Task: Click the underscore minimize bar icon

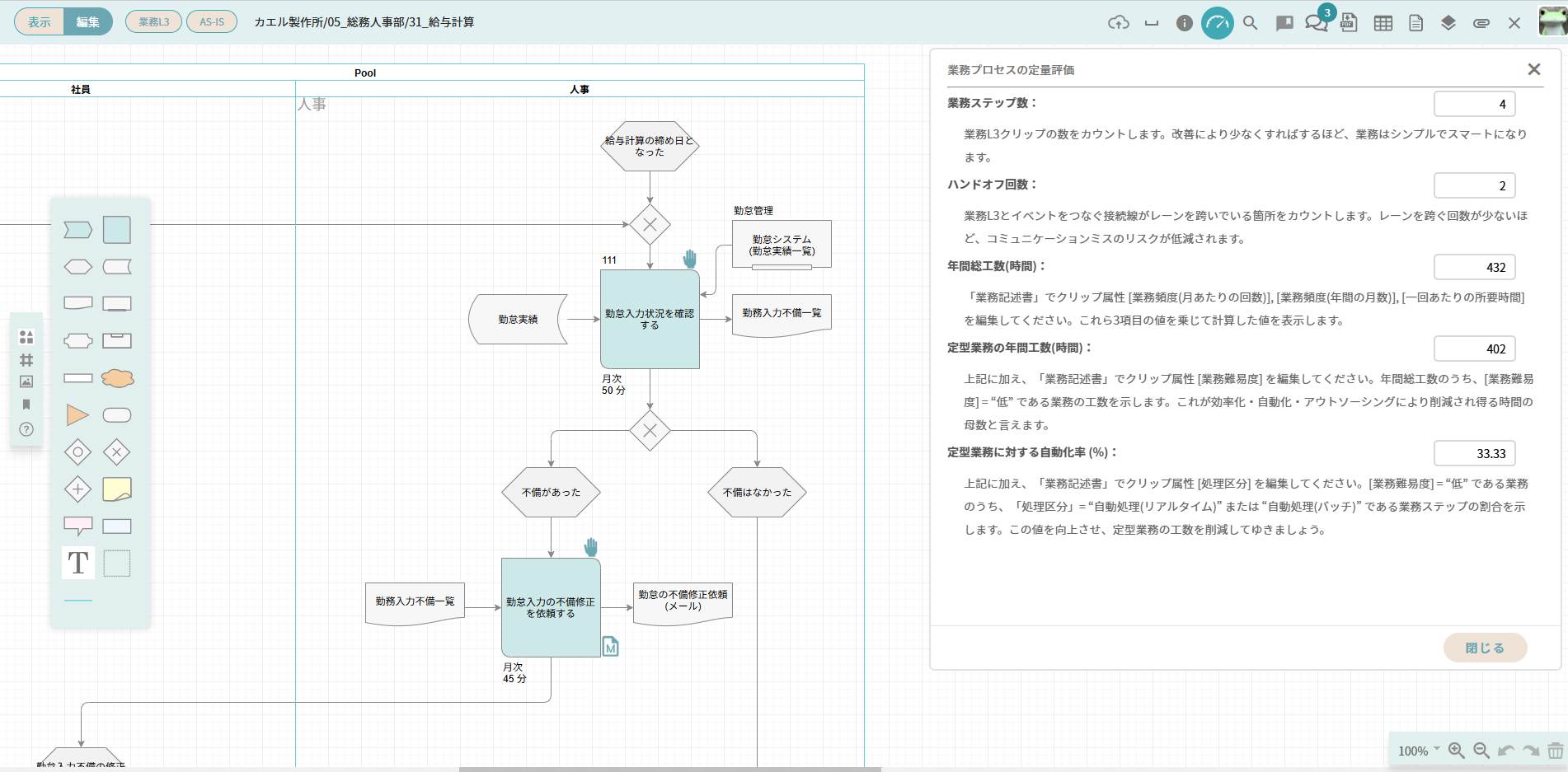Action: [x=1152, y=23]
